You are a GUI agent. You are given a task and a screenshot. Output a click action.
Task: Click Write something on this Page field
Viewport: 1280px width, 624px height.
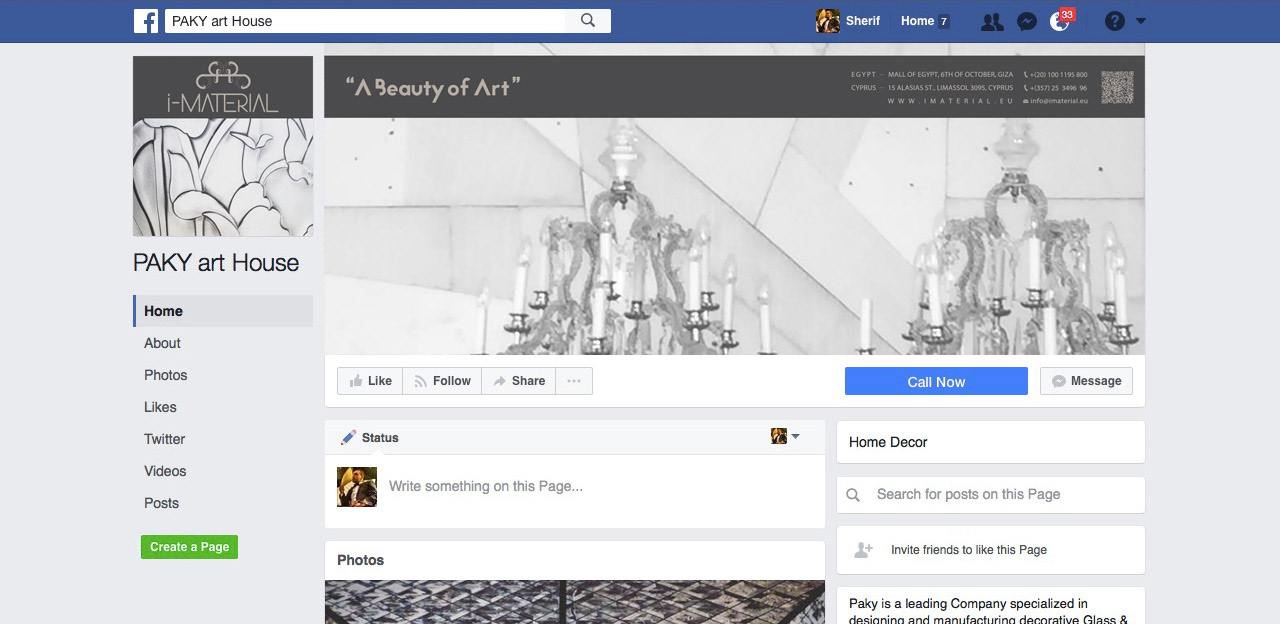coord(486,486)
